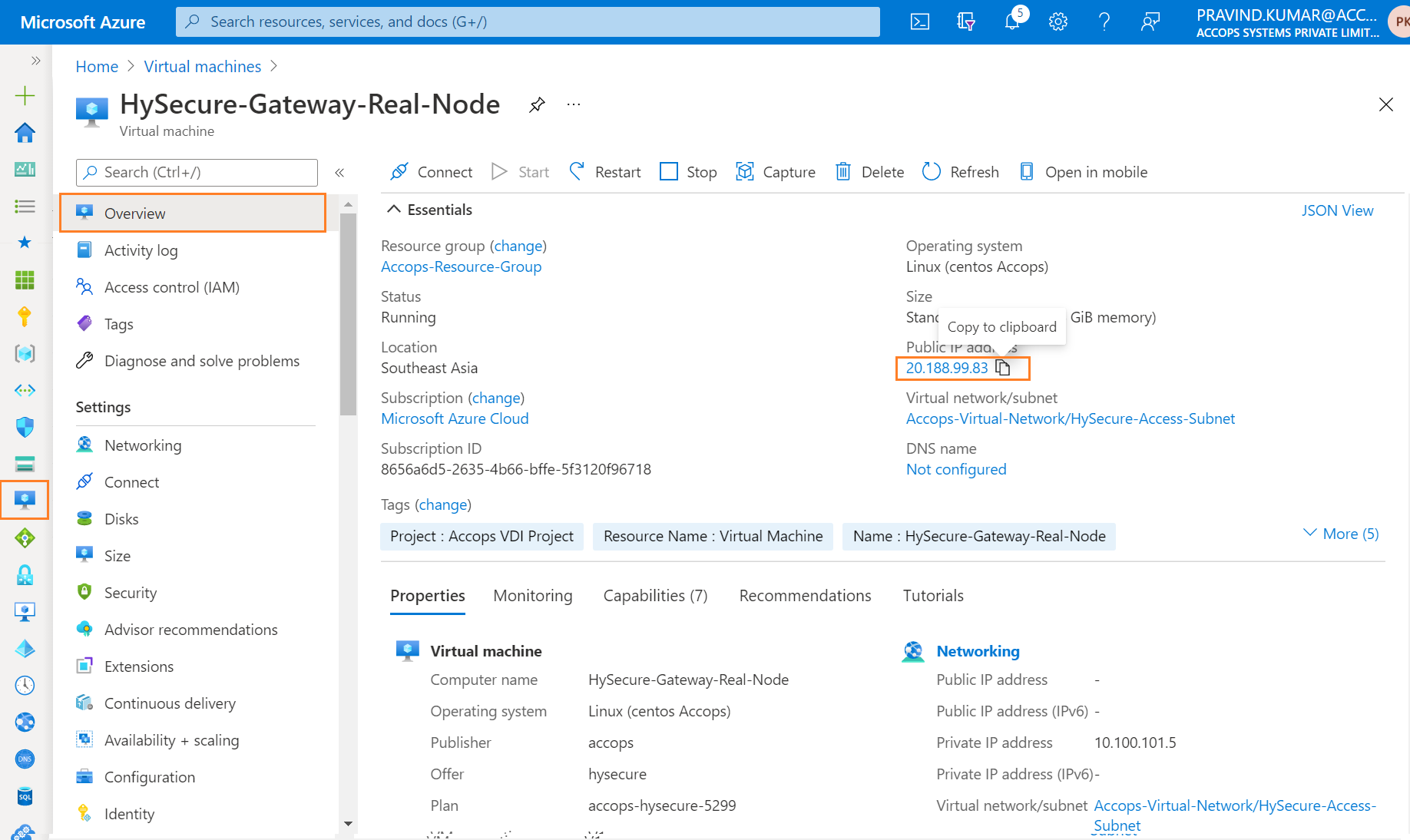This screenshot has width=1410, height=840.
Task: Open Advisor recommendations
Action: point(193,630)
